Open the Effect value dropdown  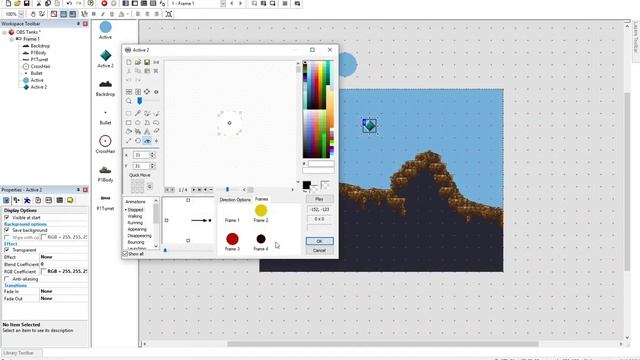click(x=63, y=257)
